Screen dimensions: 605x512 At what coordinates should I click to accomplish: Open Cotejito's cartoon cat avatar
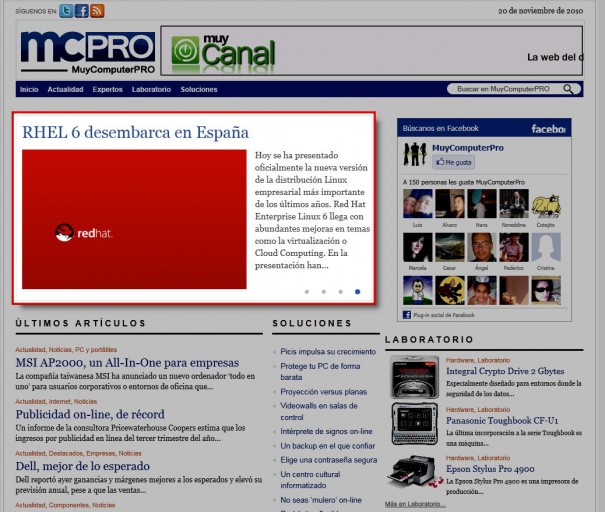pyautogui.click(x=546, y=206)
